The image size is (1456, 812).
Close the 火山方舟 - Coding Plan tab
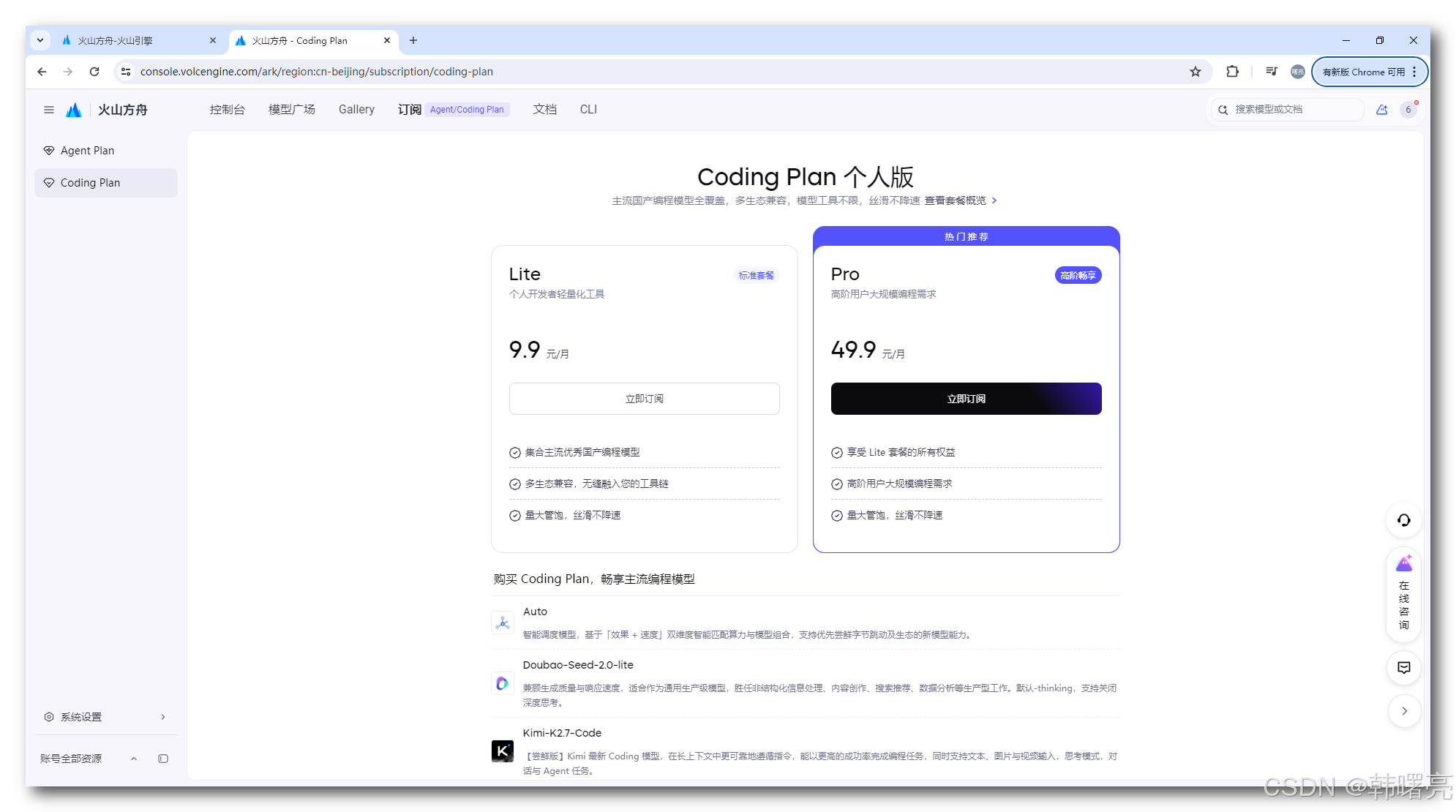coord(387,41)
